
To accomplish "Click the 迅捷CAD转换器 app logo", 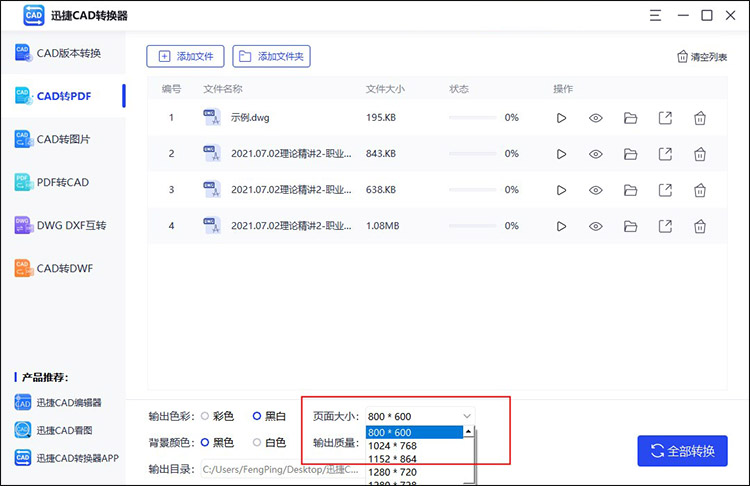I will (x=33, y=15).
